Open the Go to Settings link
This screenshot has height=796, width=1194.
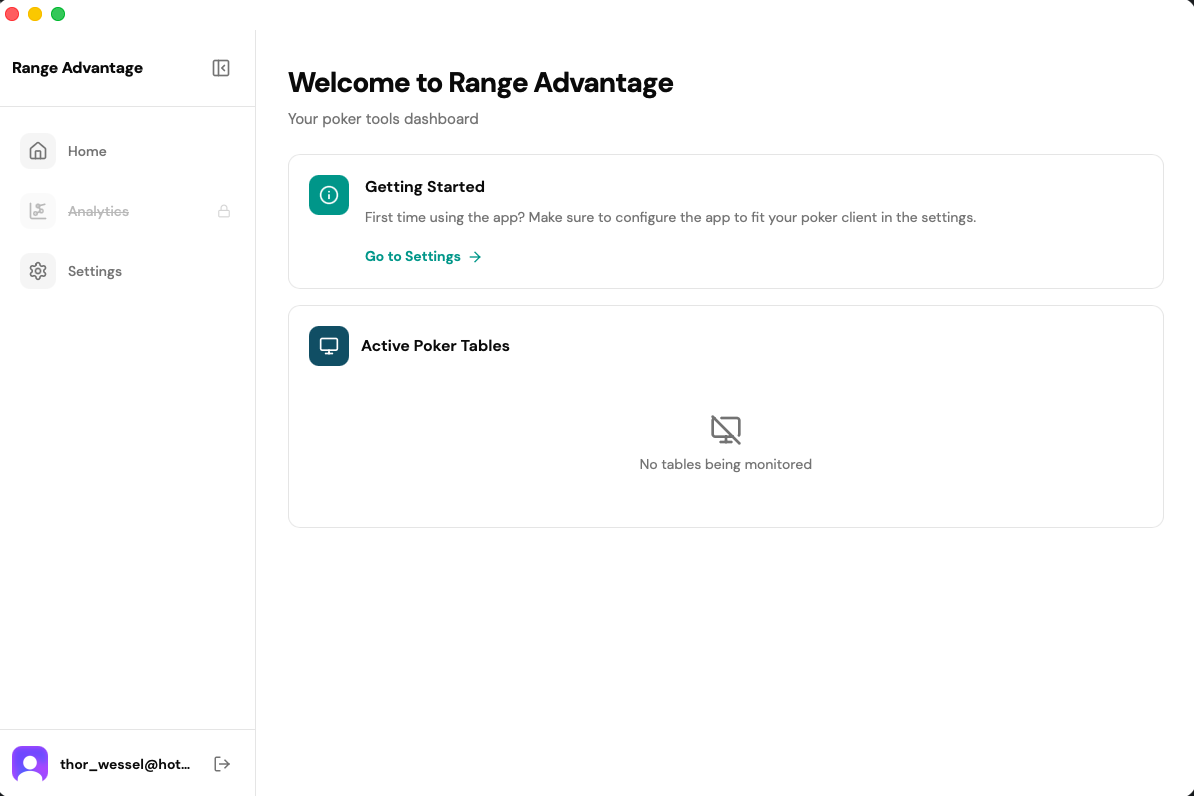point(412,256)
